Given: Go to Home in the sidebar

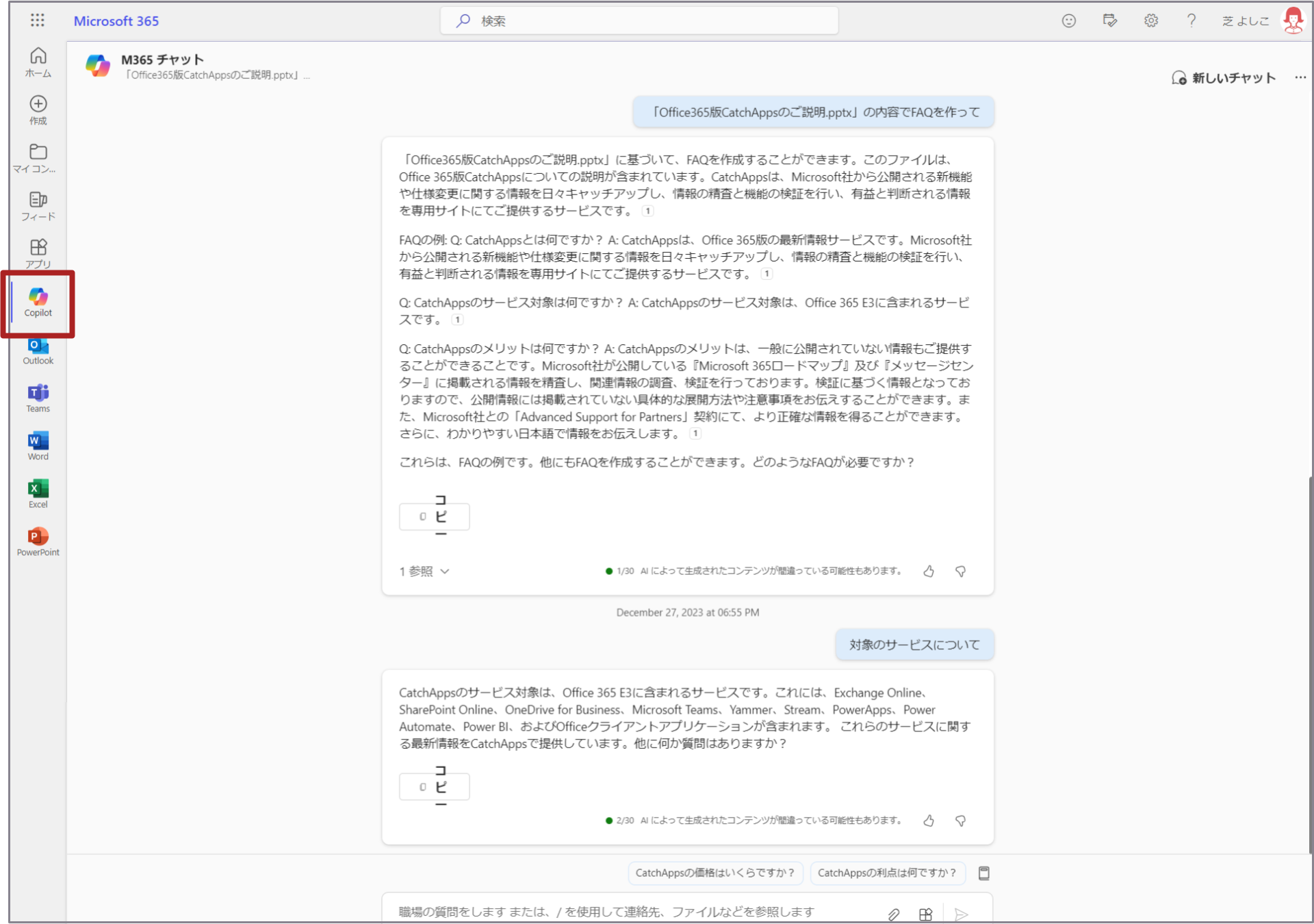Looking at the screenshot, I should coord(38,62).
